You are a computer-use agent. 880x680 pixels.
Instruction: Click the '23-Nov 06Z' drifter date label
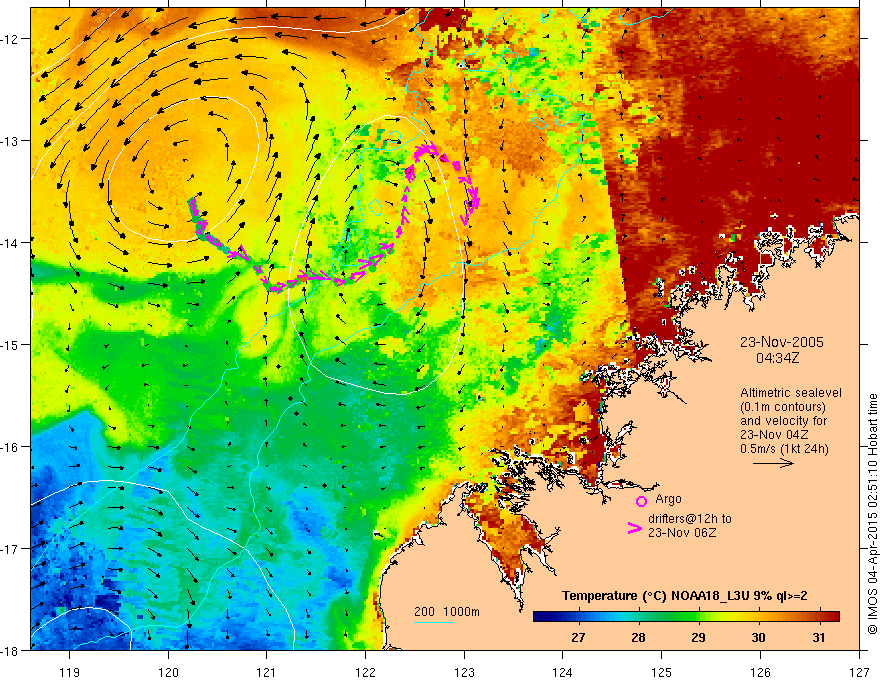tap(682, 533)
